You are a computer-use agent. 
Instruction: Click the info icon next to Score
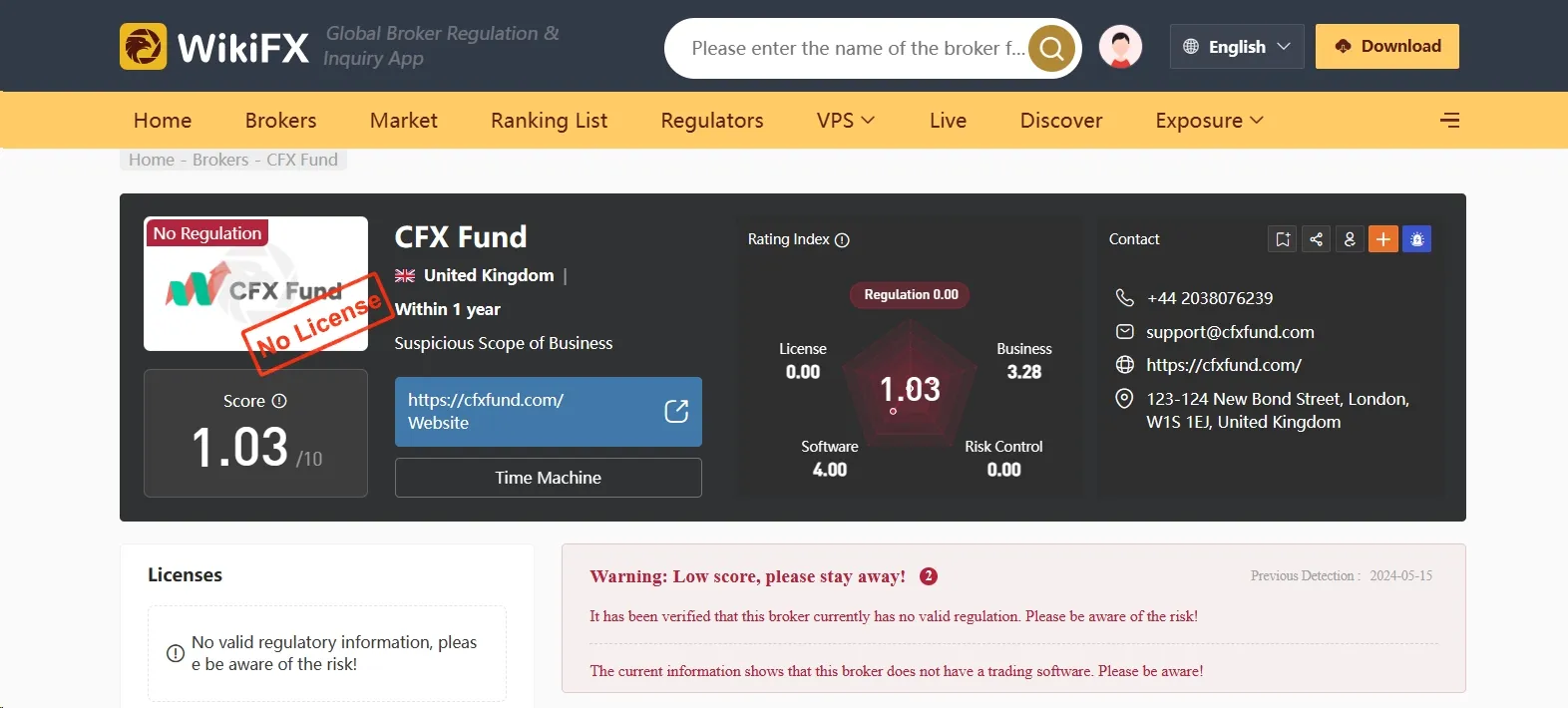279,401
